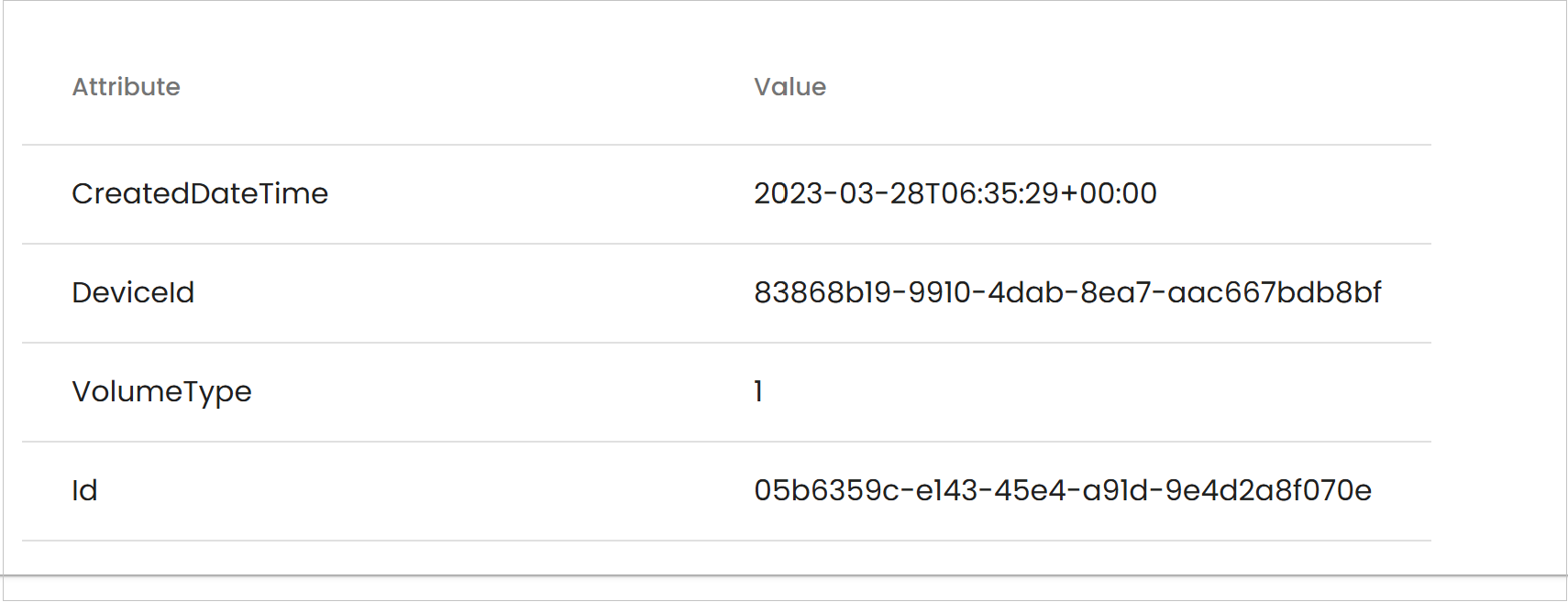Click the CreatedDateTime timestamp value

(x=955, y=193)
